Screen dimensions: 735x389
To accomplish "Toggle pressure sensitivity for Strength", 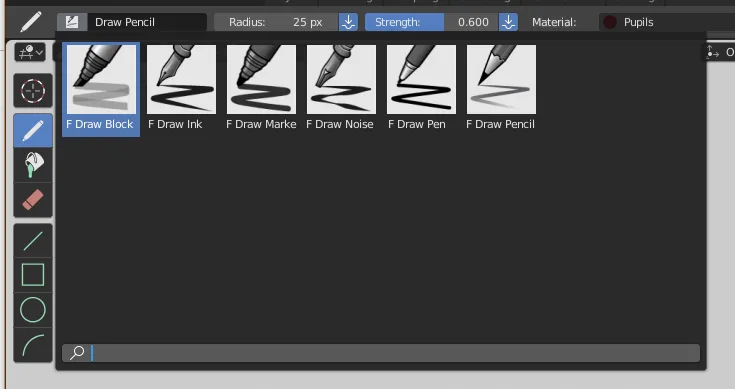I will tap(509, 22).
